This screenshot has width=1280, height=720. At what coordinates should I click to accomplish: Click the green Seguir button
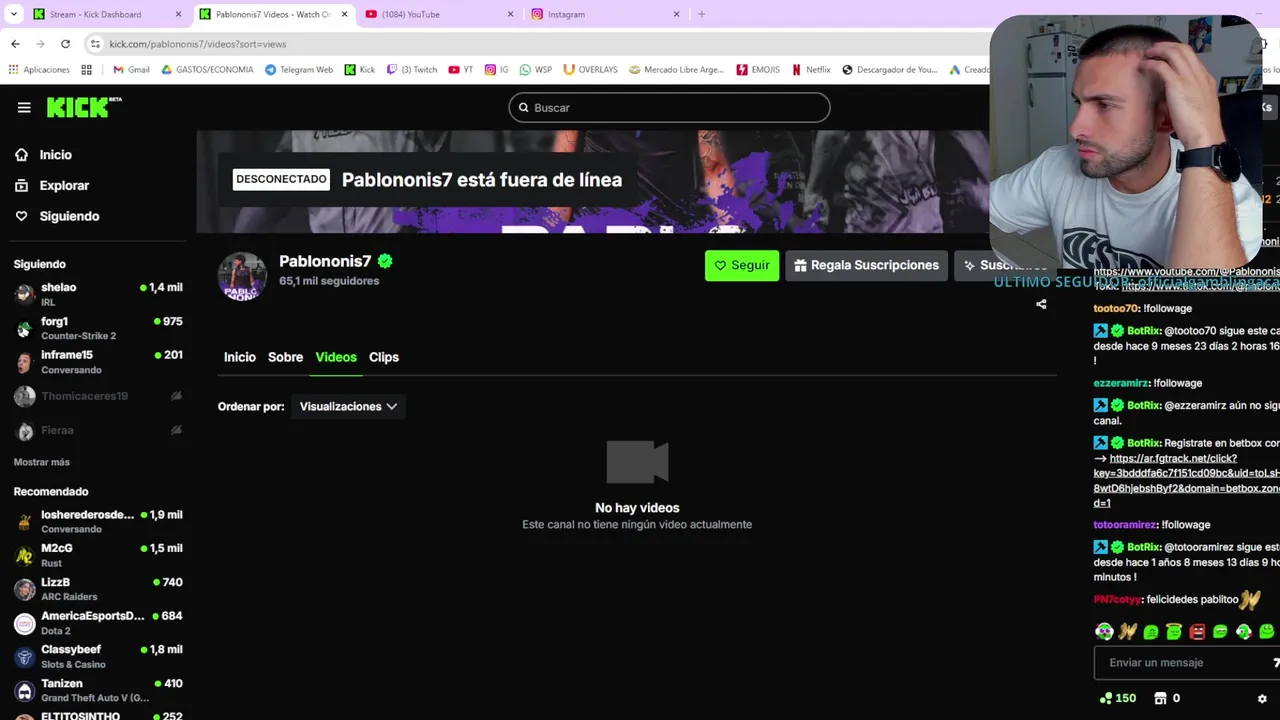[x=742, y=265]
